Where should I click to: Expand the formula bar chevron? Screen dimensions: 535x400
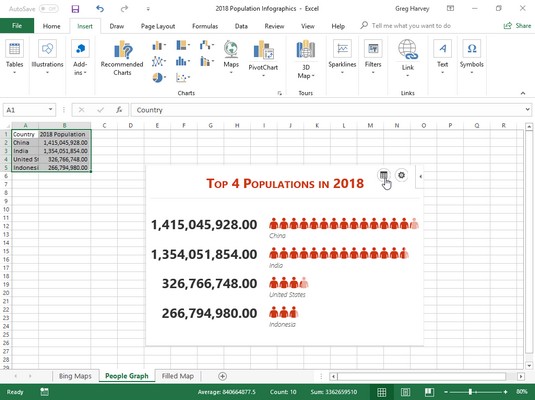527,110
